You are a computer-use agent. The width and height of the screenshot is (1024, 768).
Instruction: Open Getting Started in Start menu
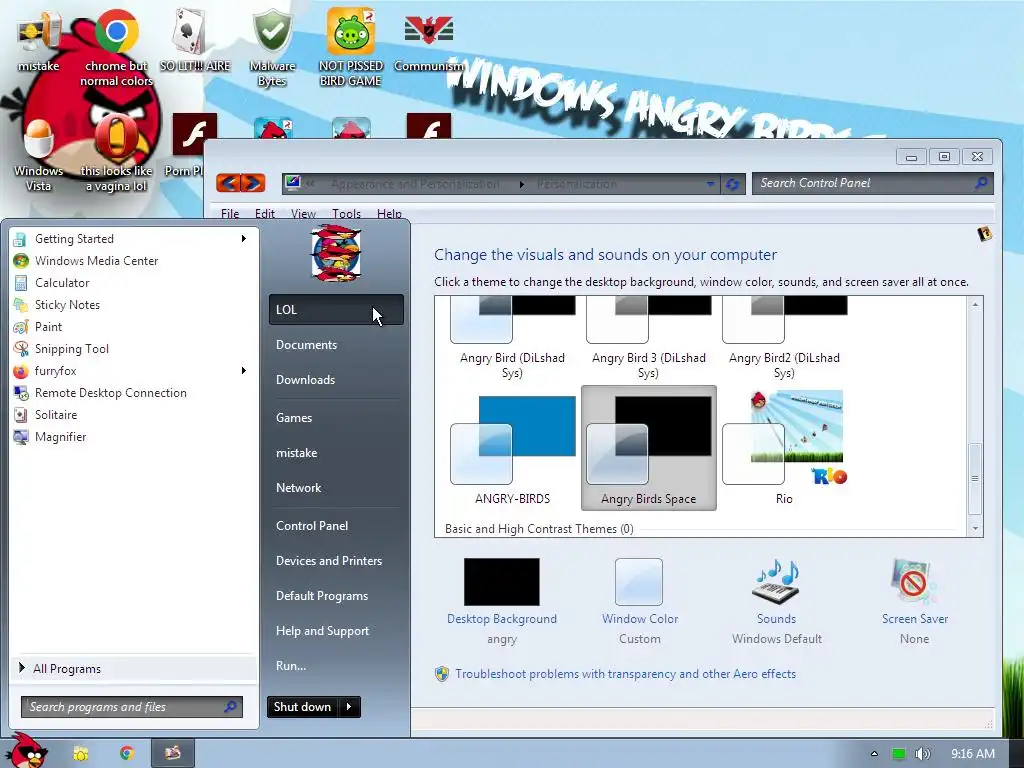[131, 238]
